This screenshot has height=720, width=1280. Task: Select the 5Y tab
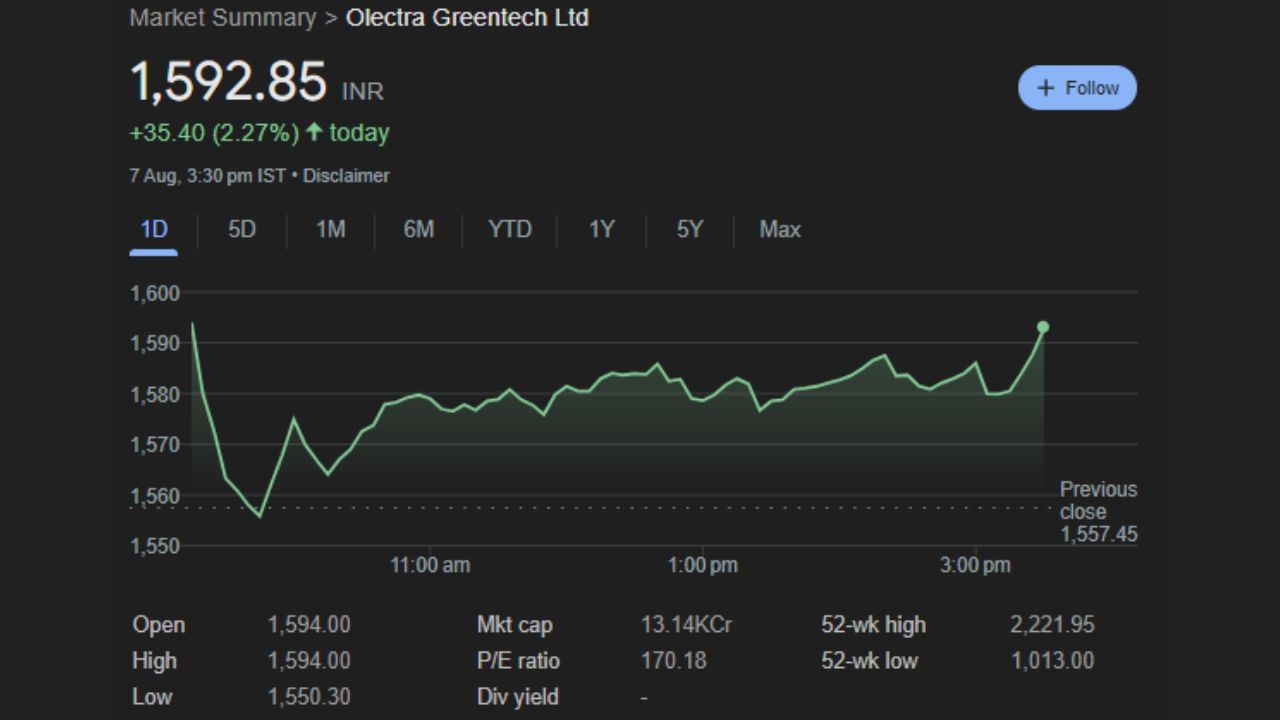689,230
